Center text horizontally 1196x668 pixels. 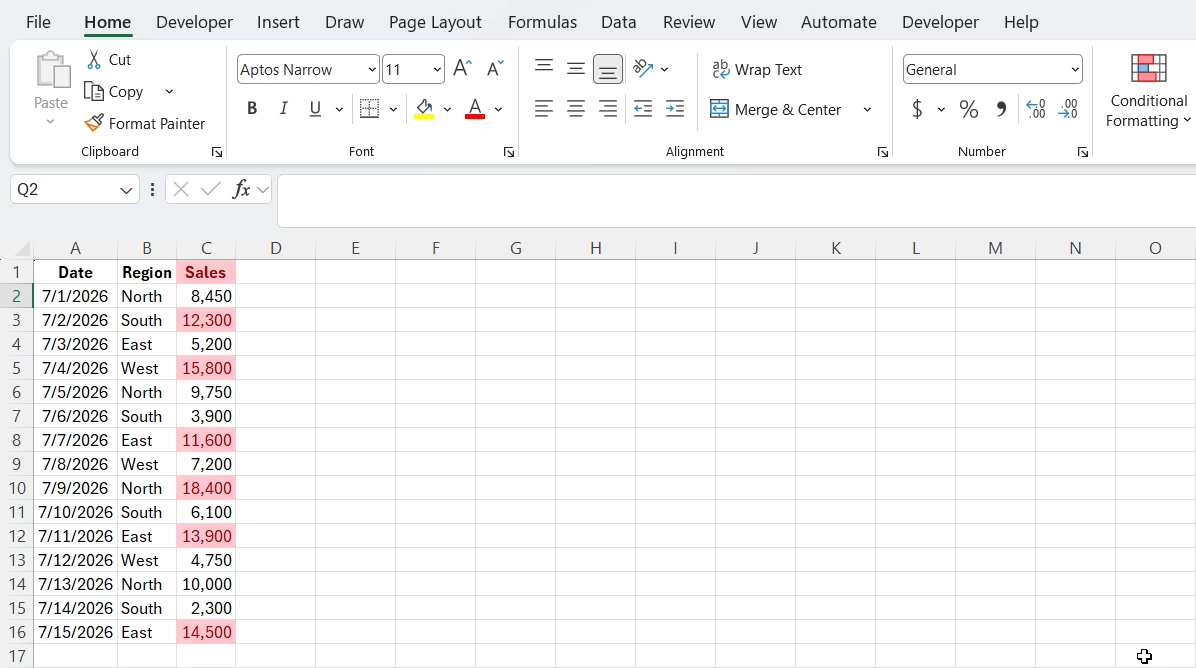576,109
